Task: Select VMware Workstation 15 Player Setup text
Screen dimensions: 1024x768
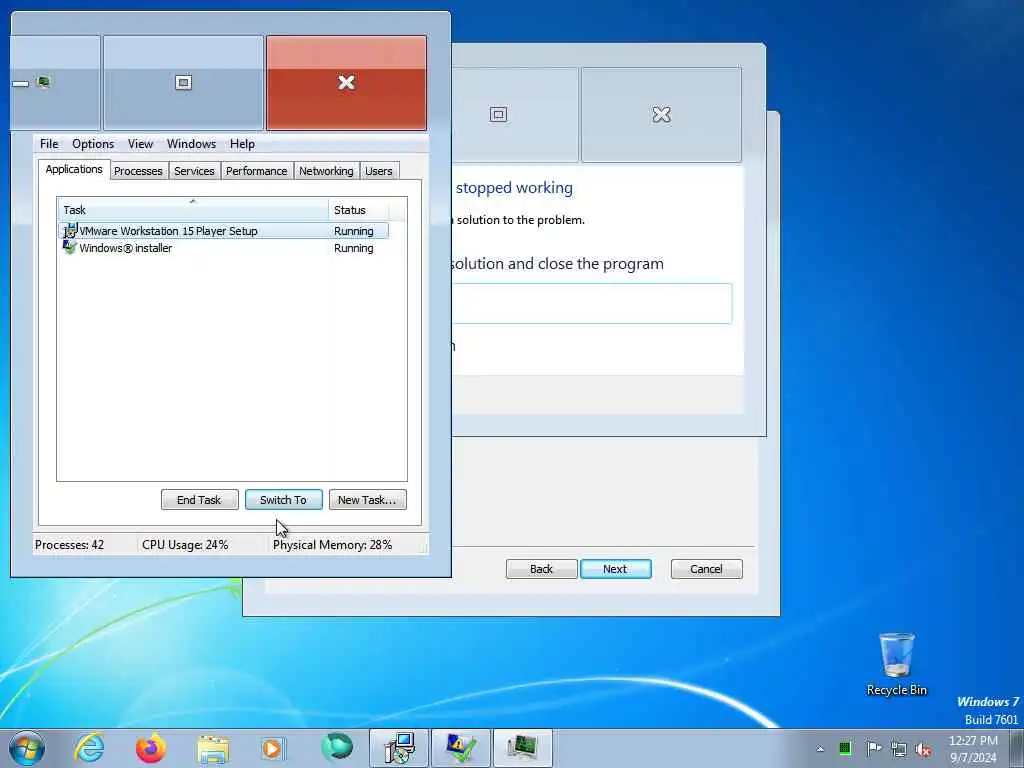Action: [x=168, y=231]
